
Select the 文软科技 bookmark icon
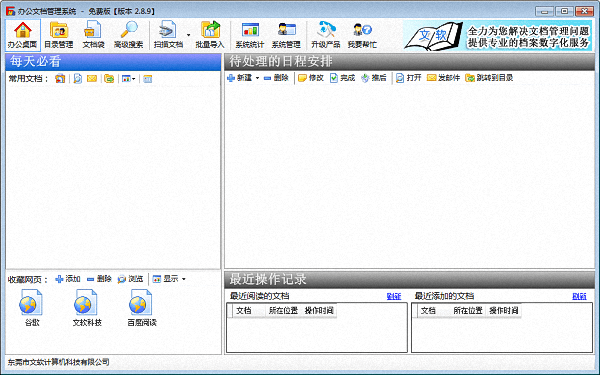(87, 308)
